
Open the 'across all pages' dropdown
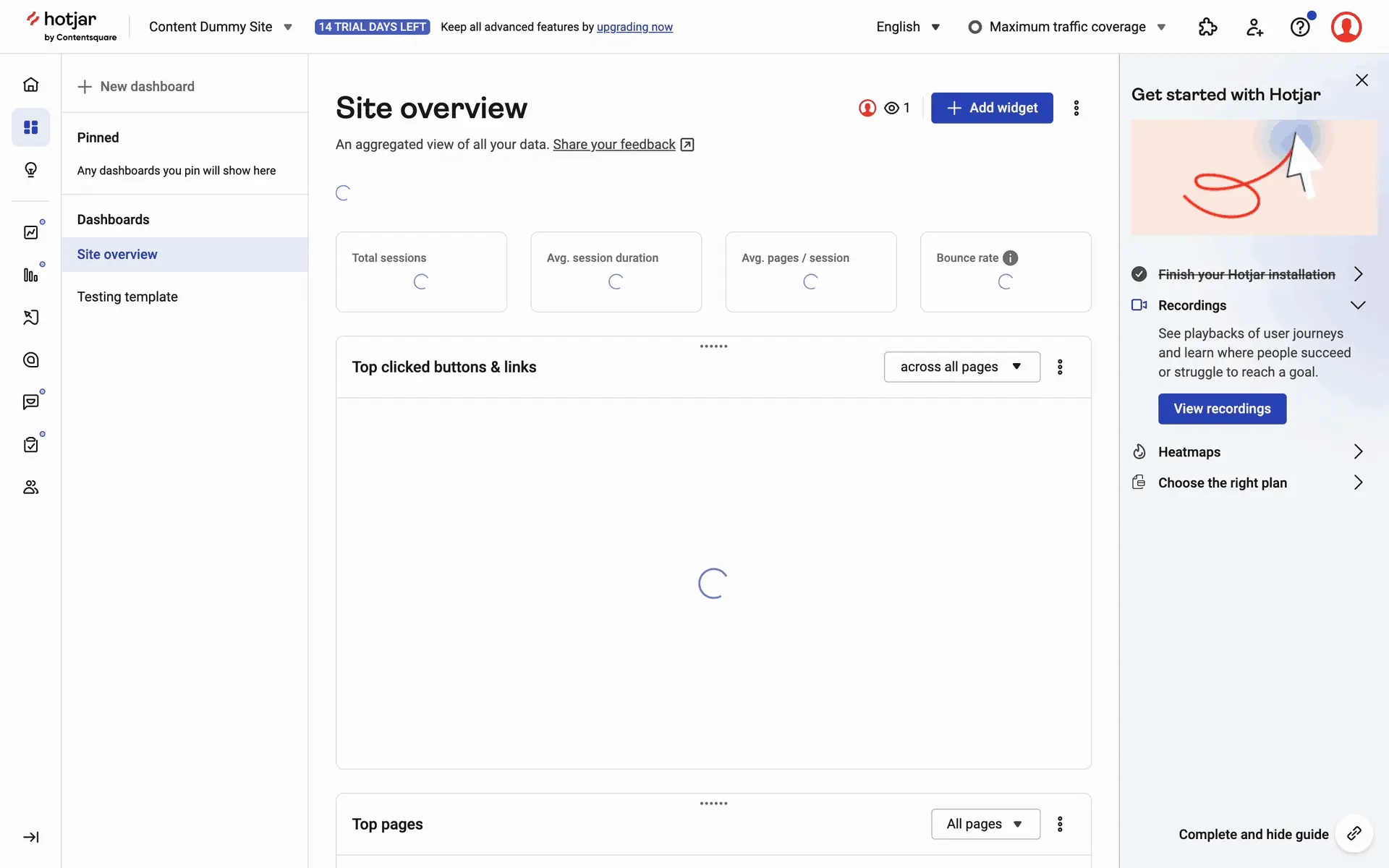[x=961, y=367]
